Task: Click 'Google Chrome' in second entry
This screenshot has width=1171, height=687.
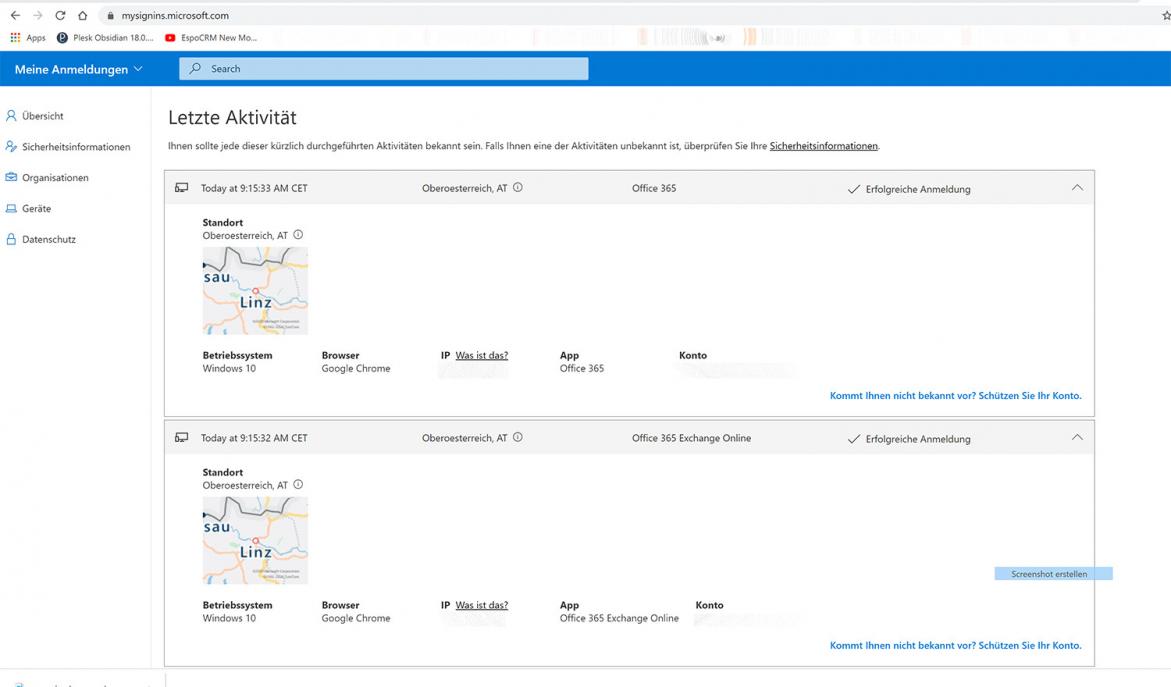Action: point(356,618)
